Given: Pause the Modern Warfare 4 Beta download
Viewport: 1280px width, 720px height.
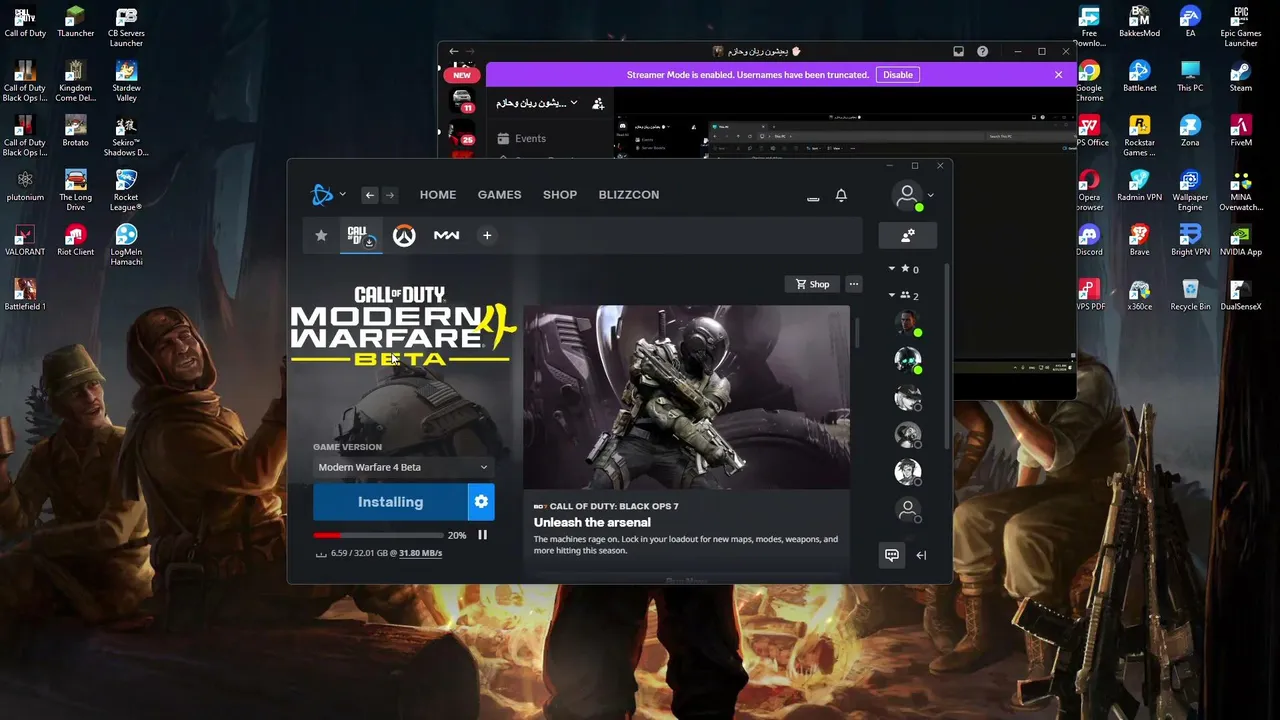Looking at the screenshot, I should tap(482, 535).
